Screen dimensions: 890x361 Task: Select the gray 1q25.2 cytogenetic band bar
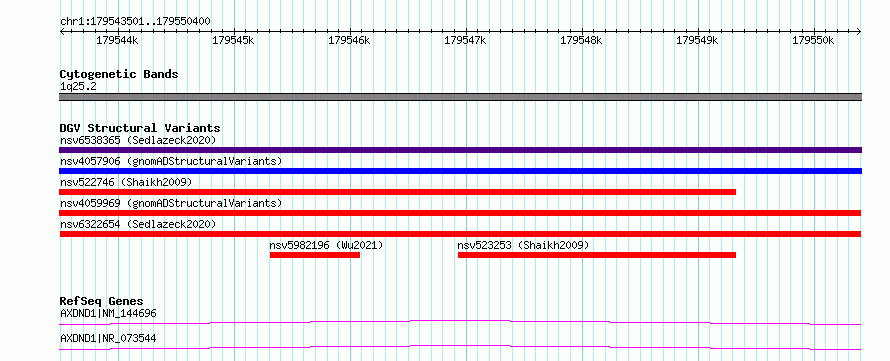pyautogui.click(x=460, y=97)
